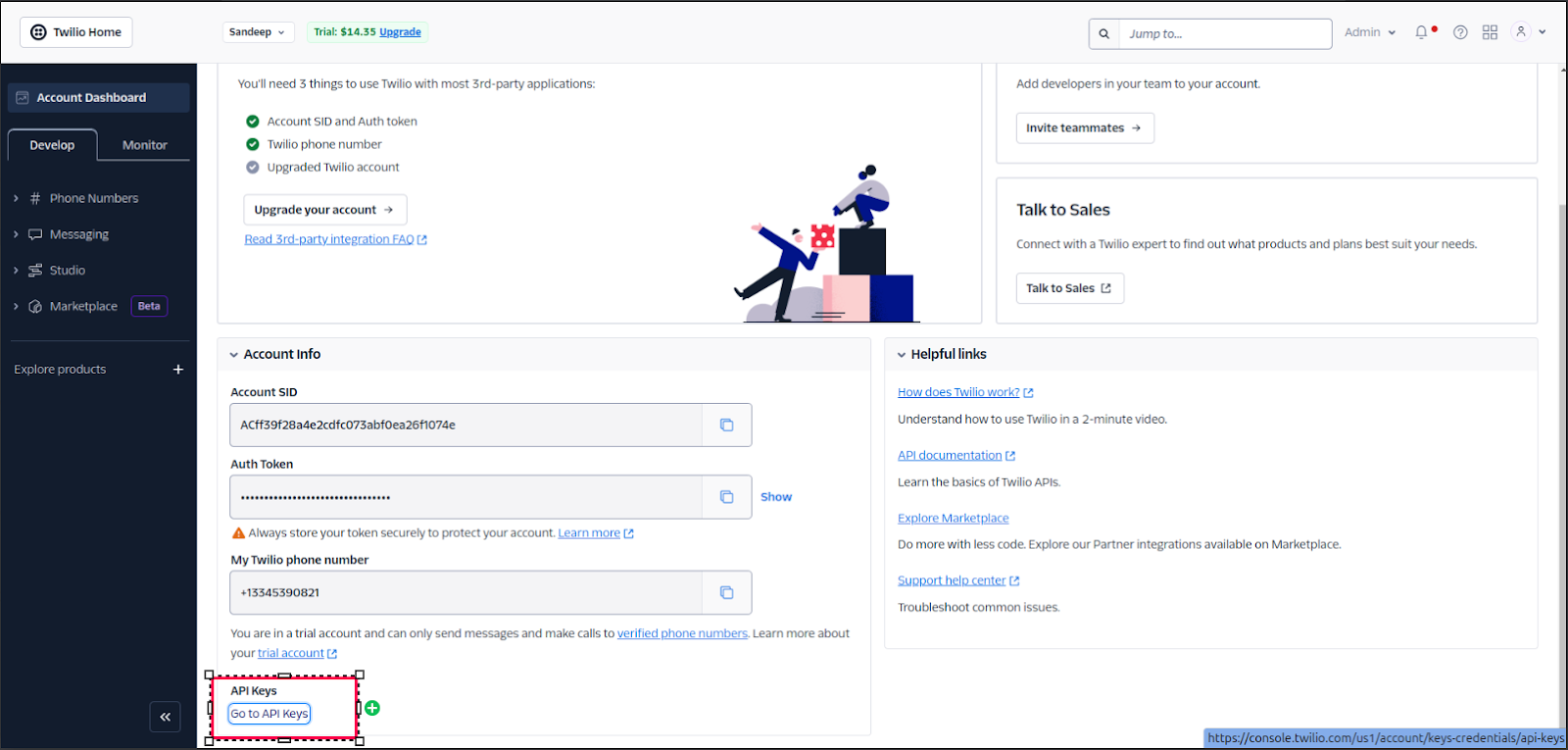The width and height of the screenshot is (1568, 750).
Task: Click the Upgrade trial link
Action: click(400, 32)
